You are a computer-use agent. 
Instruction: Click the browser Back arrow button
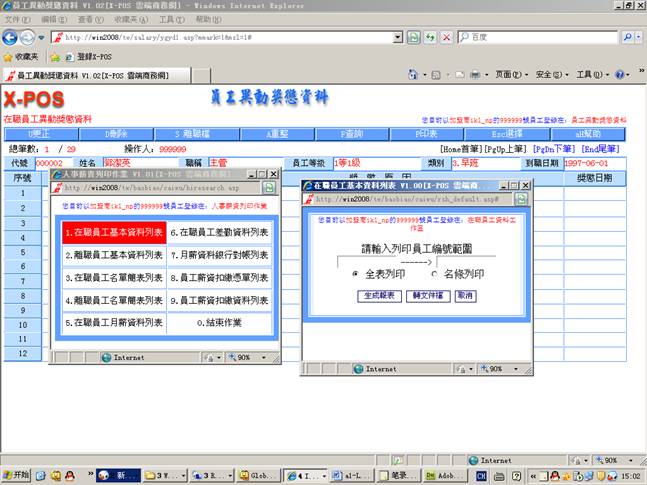(12, 37)
